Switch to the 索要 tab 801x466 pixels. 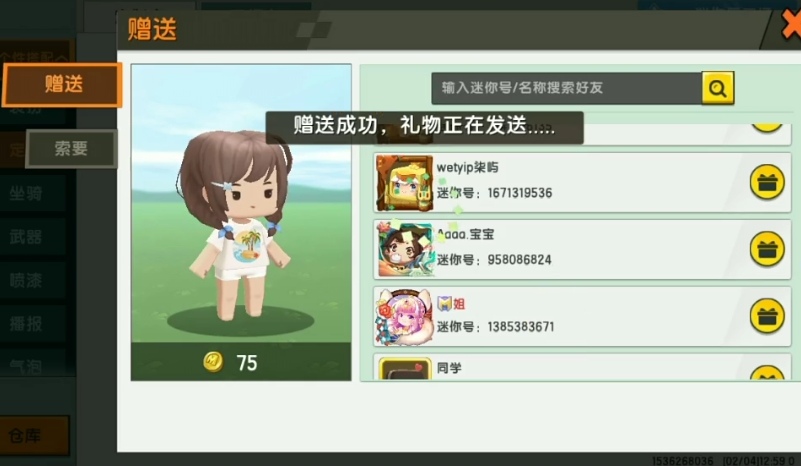(x=71, y=149)
